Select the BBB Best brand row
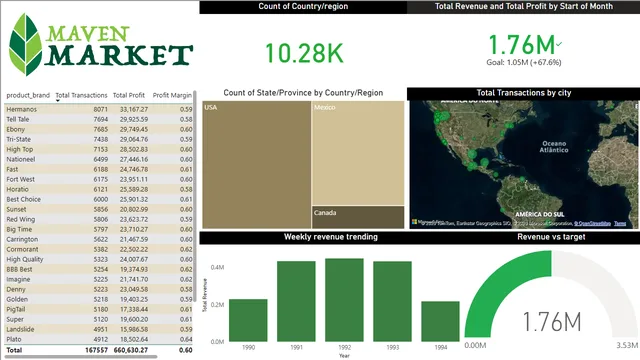The height and width of the screenshot is (360, 640). click(x=99, y=269)
